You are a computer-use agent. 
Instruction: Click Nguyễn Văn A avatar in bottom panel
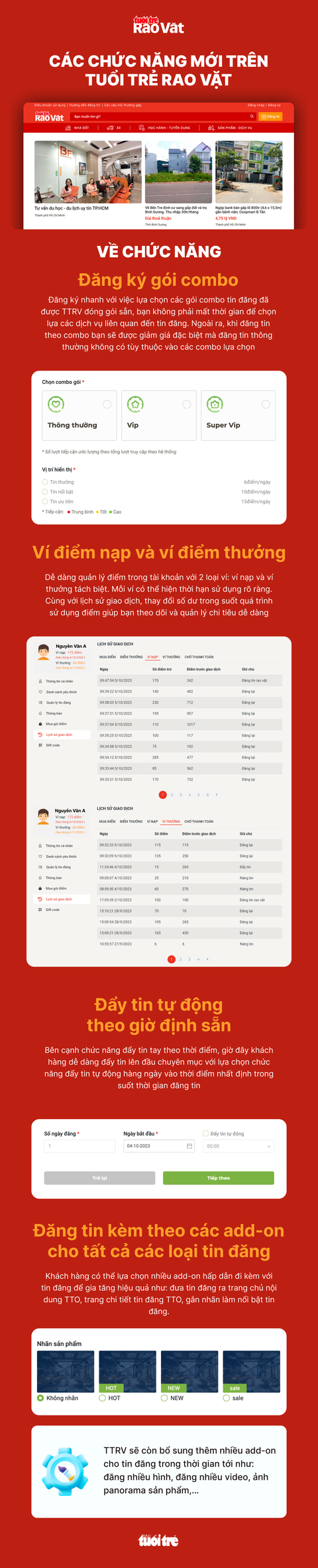[x=44, y=815]
